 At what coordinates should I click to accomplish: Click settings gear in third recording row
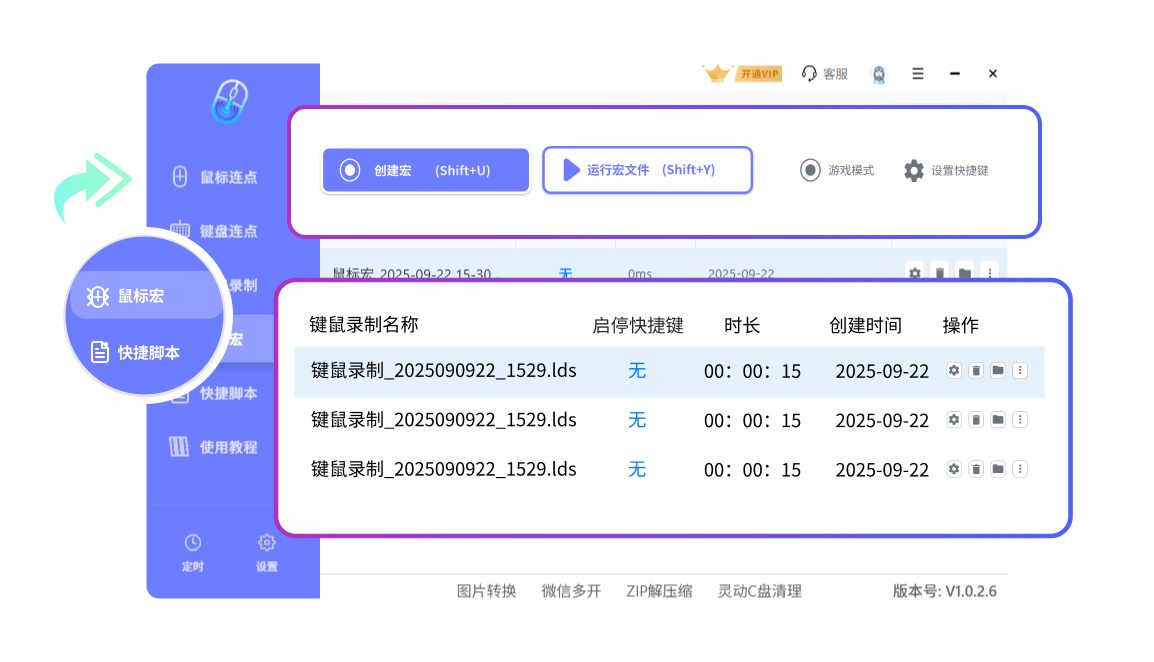coord(954,469)
